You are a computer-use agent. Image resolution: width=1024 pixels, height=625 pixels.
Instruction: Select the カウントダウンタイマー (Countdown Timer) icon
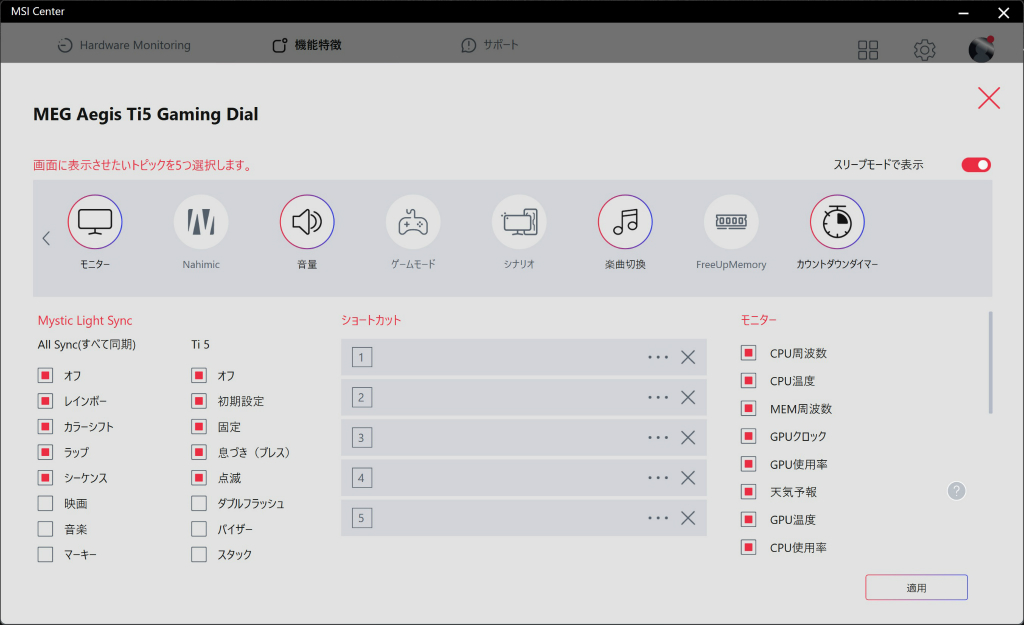click(x=837, y=222)
